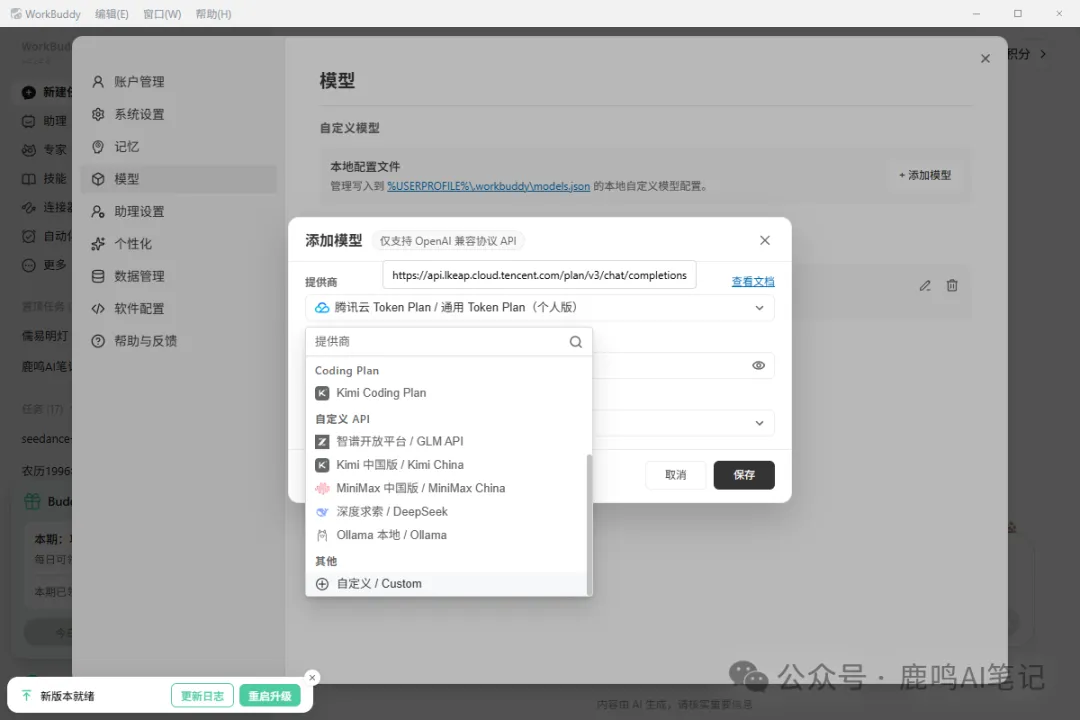The image size is (1080, 720).
Task: Click the 专家 sidebar icon
Action: pos(28,150)
